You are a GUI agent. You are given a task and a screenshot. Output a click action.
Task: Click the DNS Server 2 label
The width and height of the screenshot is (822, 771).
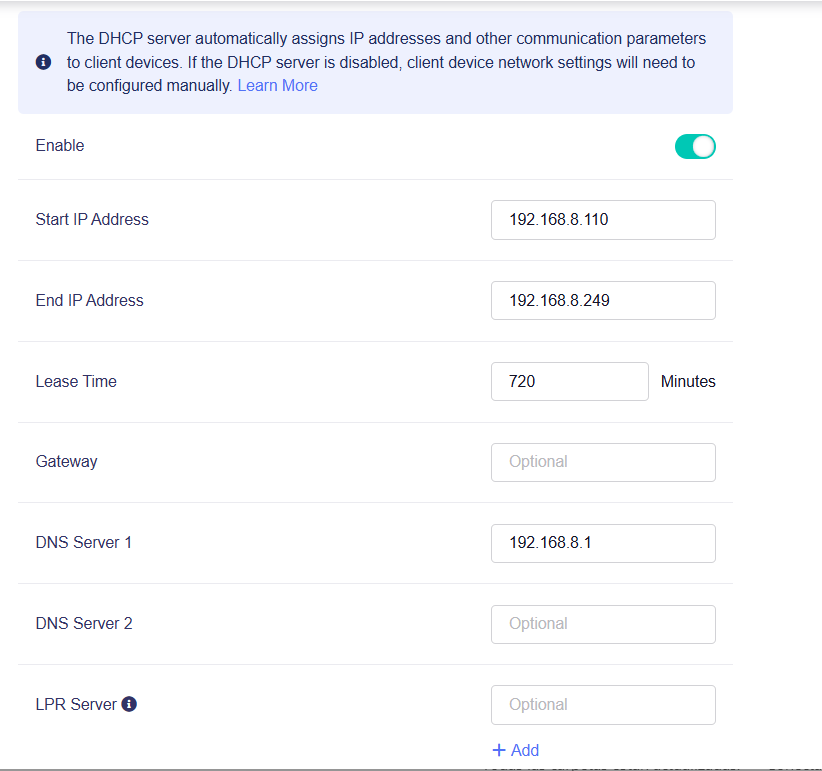[x=84, y=624]
